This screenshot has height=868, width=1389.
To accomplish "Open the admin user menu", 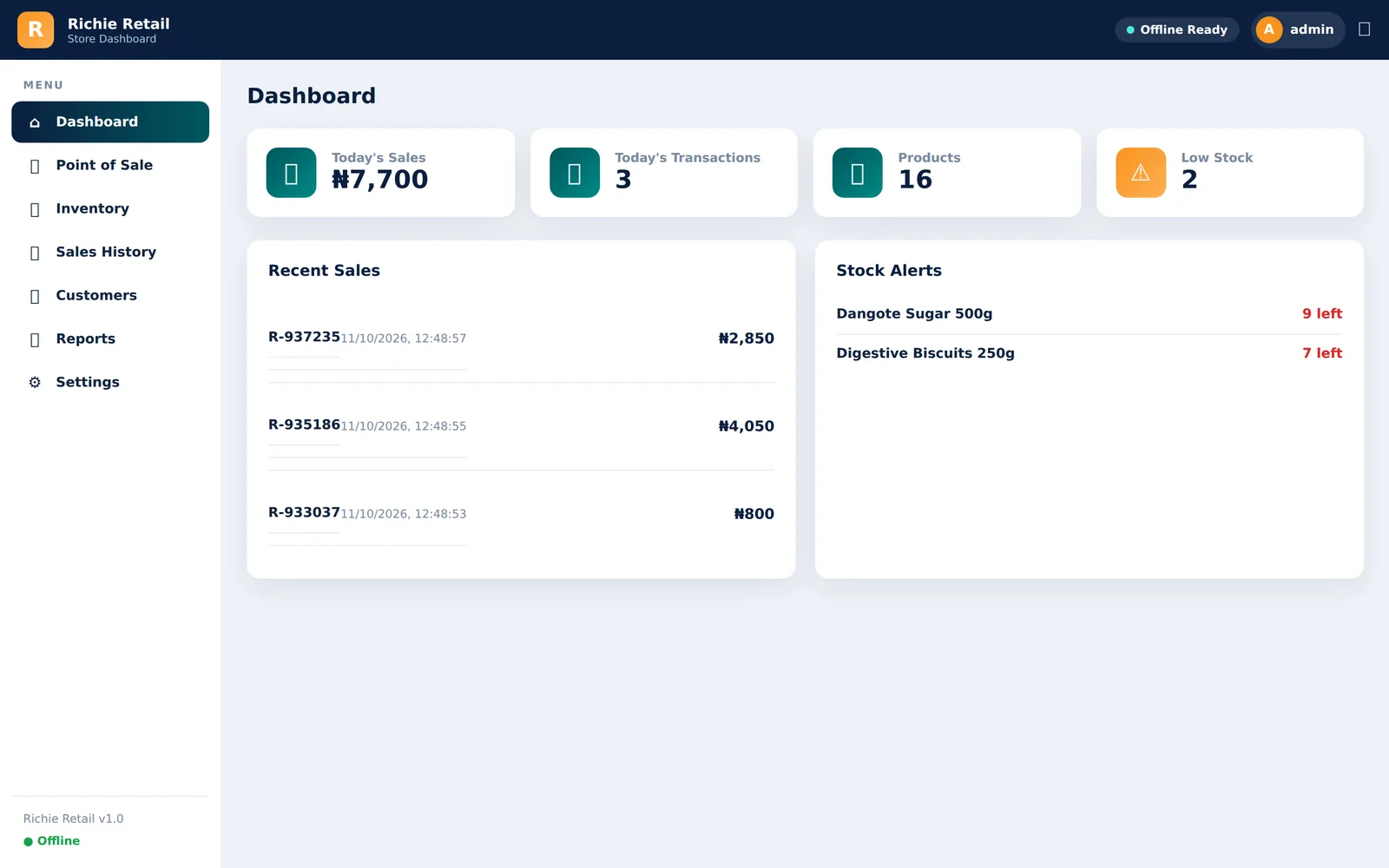I will coord(1298,30).
